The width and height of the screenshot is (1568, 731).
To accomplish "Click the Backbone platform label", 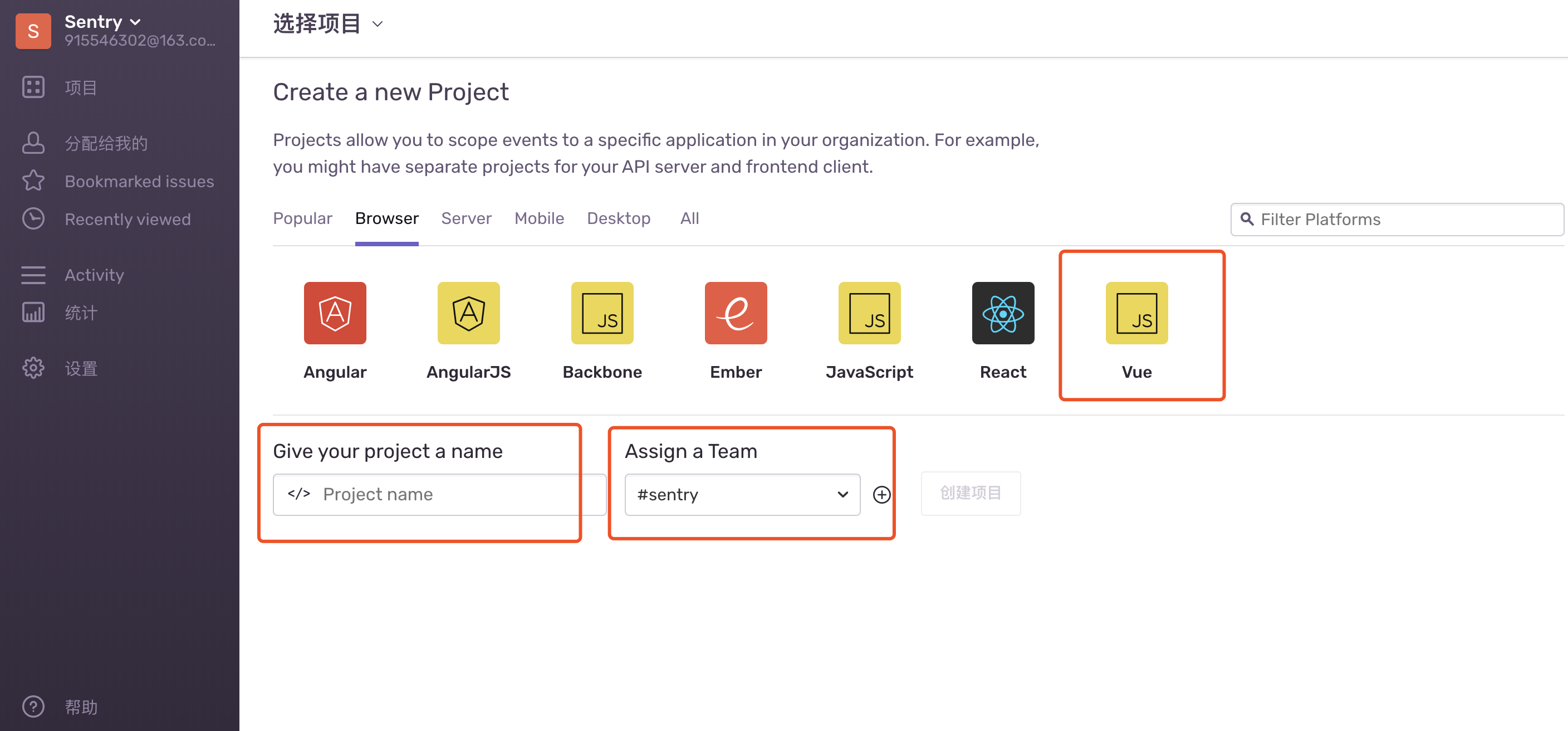I will 602,372.
